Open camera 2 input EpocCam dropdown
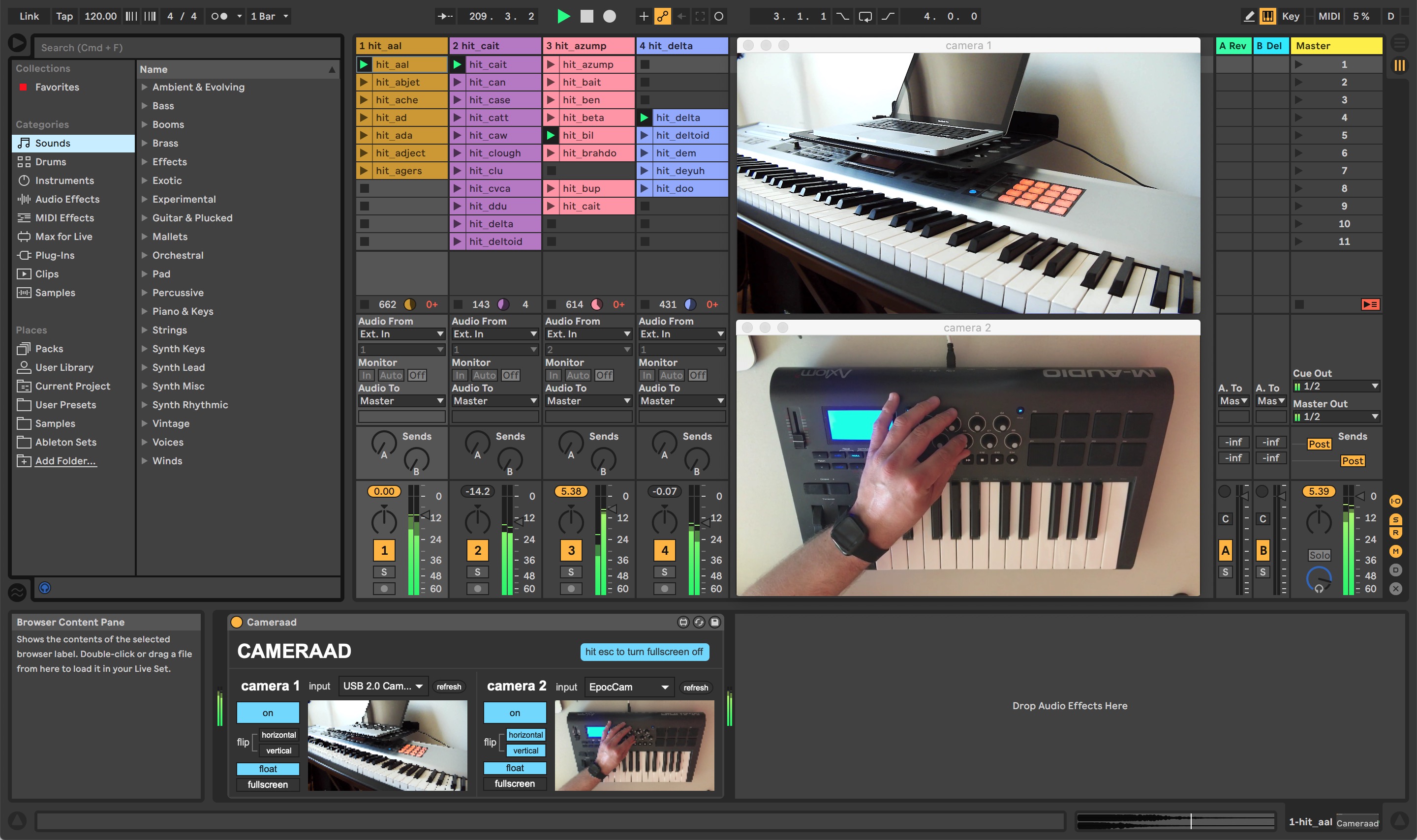Image resolution: width=1417 pixels, height=840 pixels. 628,687
